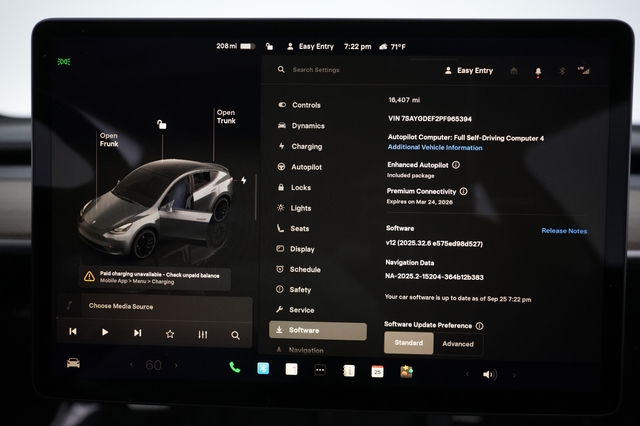Image resolution: width=640 pixels, height=426 pixels.
Task: Open the Controls settings menu
Action: click(299, 105)
